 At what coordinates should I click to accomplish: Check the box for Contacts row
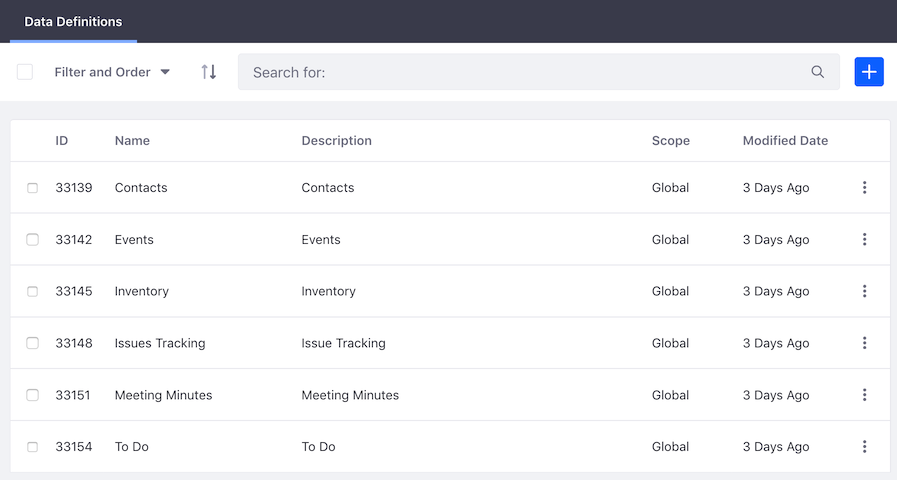coord(33,188)
